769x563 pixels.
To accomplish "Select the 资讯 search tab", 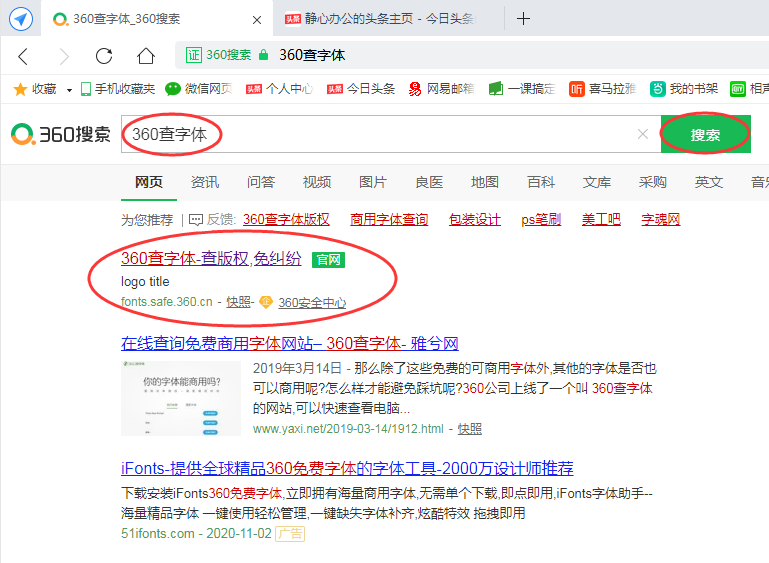I will [205, 182].
